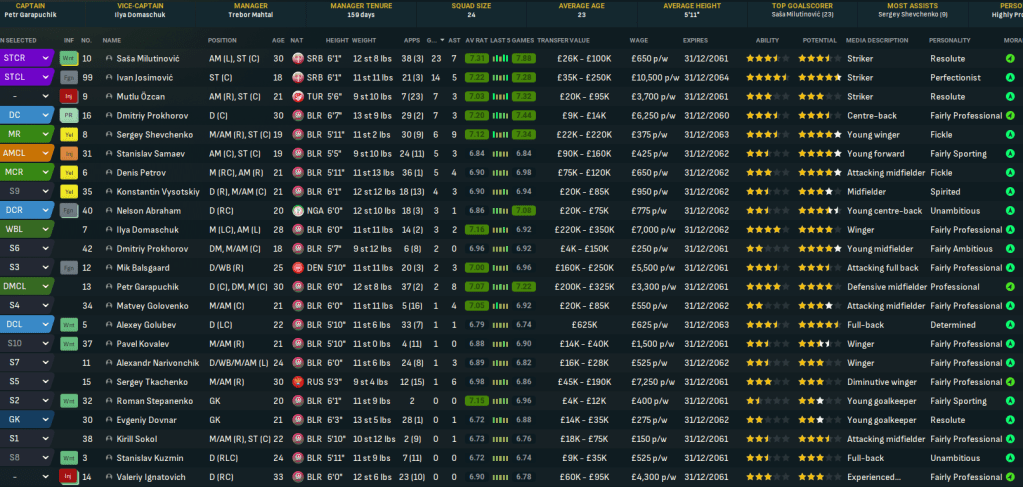Click the Fgn status icon for Mik Balsgaard
The height and width of the screenshot is (487, 1023).
69,268
